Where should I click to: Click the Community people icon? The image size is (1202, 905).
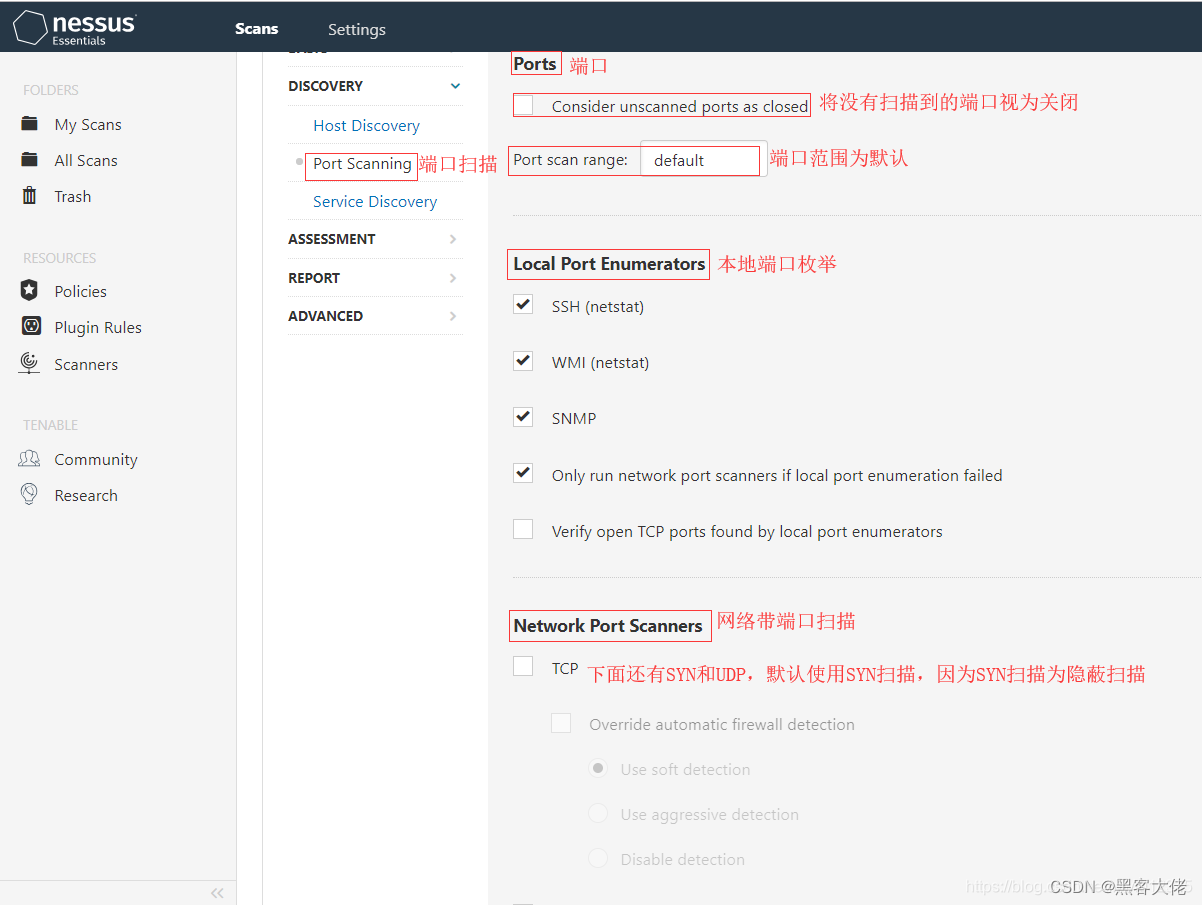30,459
